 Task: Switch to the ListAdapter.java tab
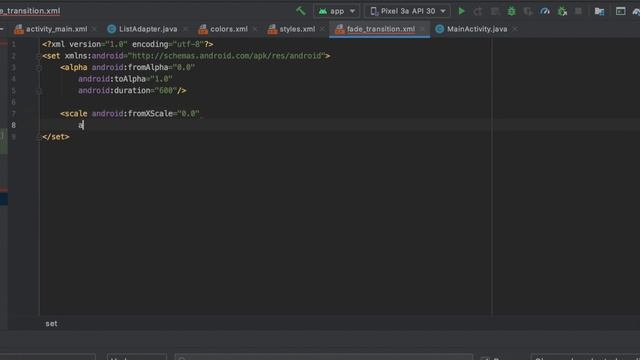(x=148, y=29)
